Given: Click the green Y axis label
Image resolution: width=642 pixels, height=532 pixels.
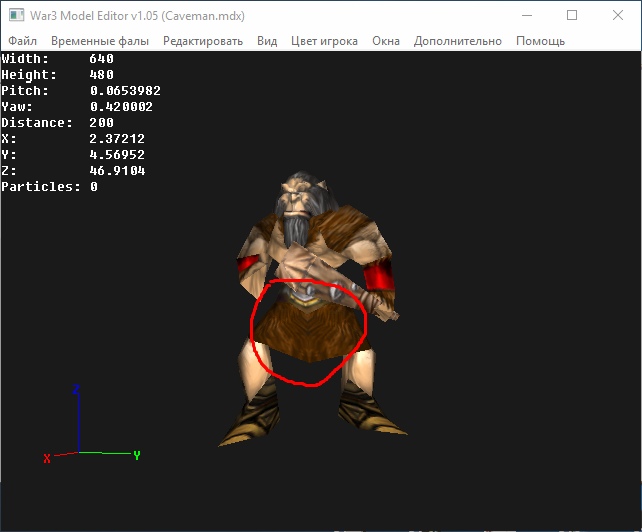Looking at the screenshot, I should coord(137,455).
